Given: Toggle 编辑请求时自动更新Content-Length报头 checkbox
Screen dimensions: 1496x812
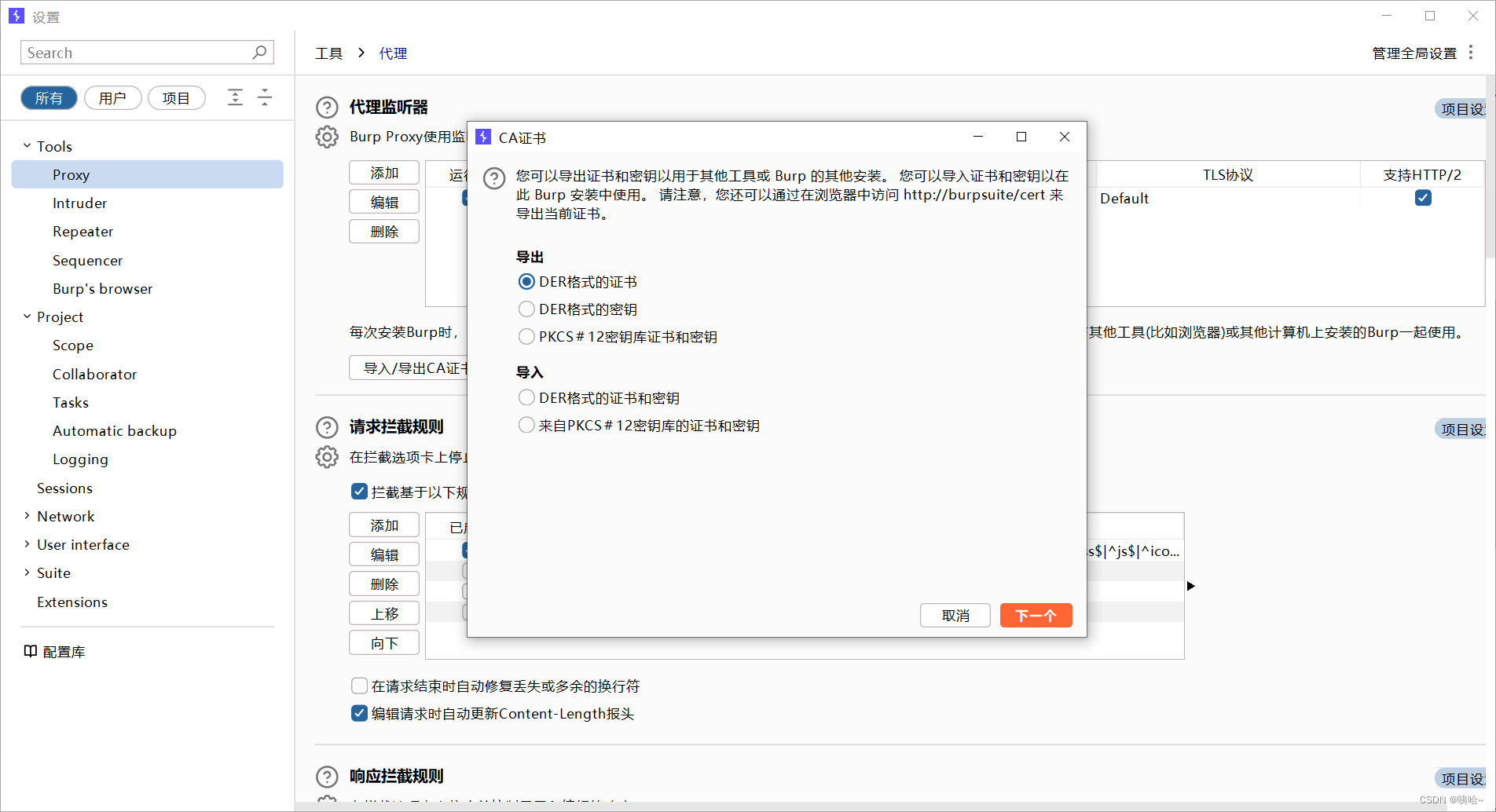Looking at the screenshot, I should click(359, 713).
